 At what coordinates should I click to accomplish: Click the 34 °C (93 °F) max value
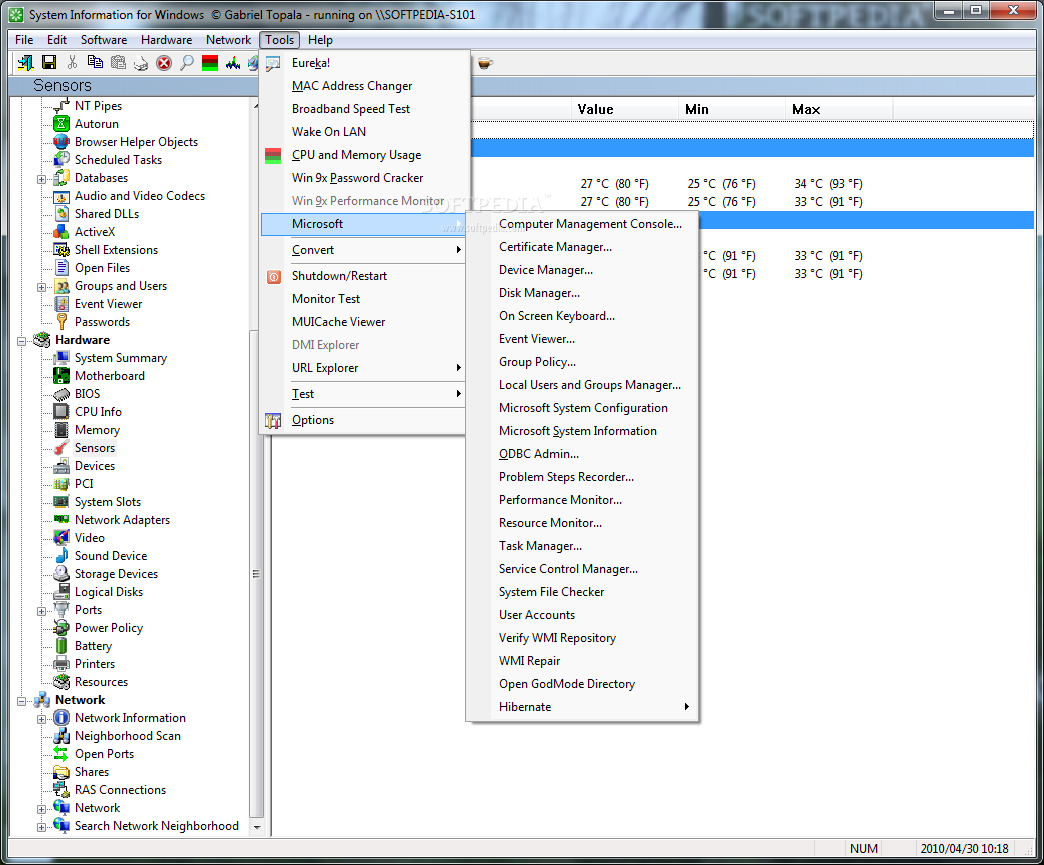click(828, 184)
